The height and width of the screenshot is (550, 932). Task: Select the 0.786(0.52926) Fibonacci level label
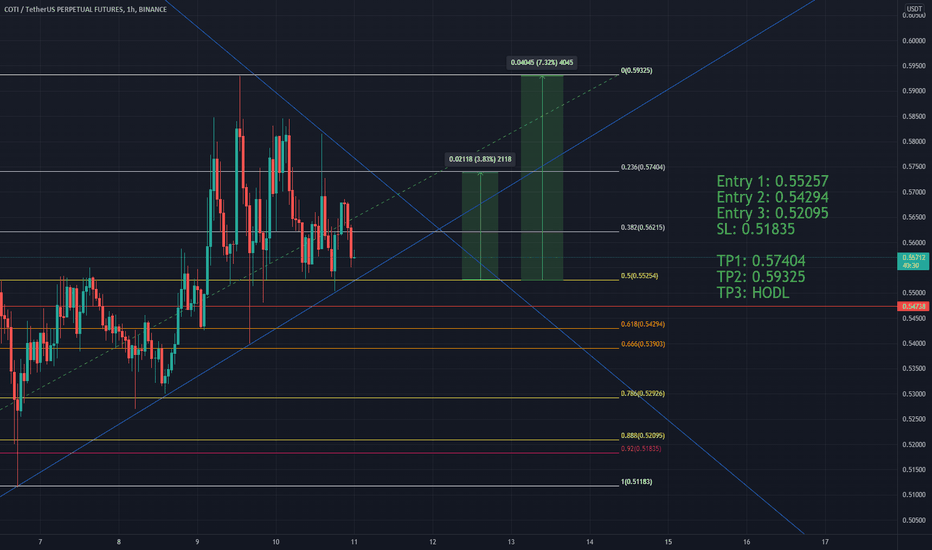pyautogui.click(x=643, y=394)
